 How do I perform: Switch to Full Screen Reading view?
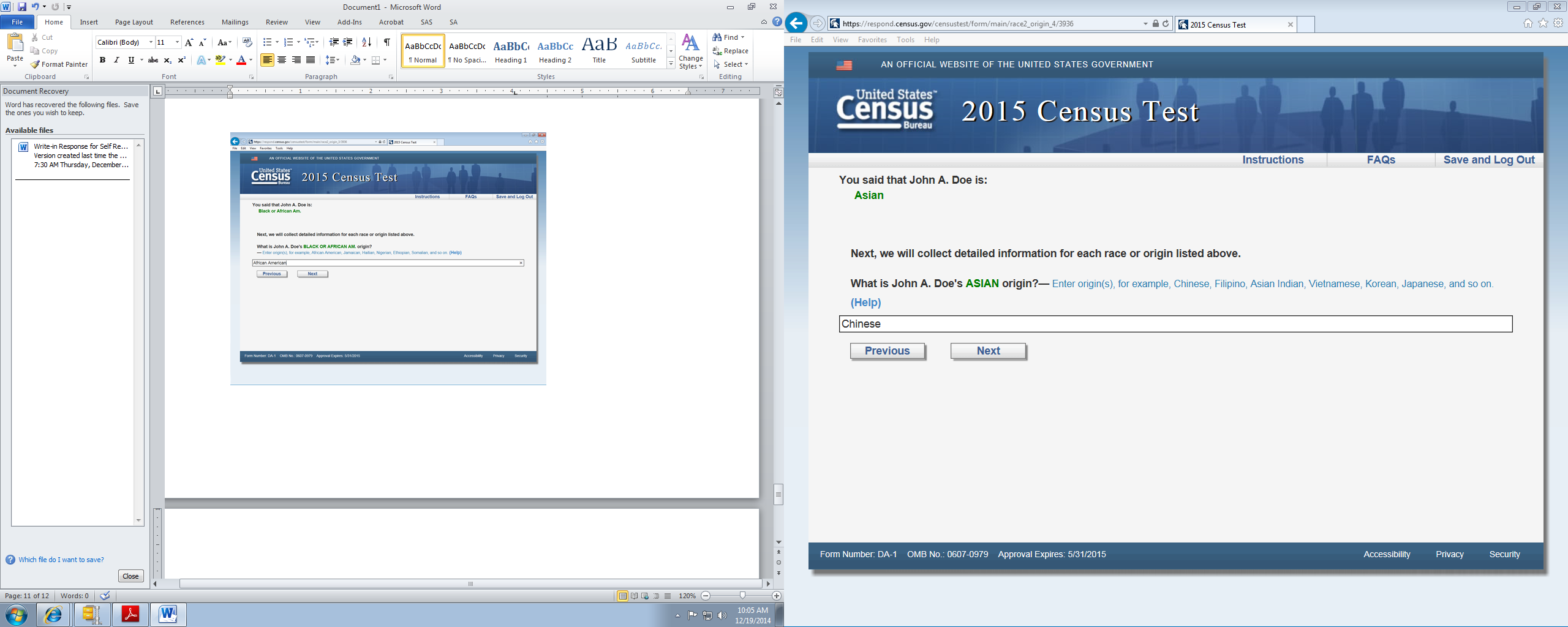pyautogui.click(x=634, y=596)
